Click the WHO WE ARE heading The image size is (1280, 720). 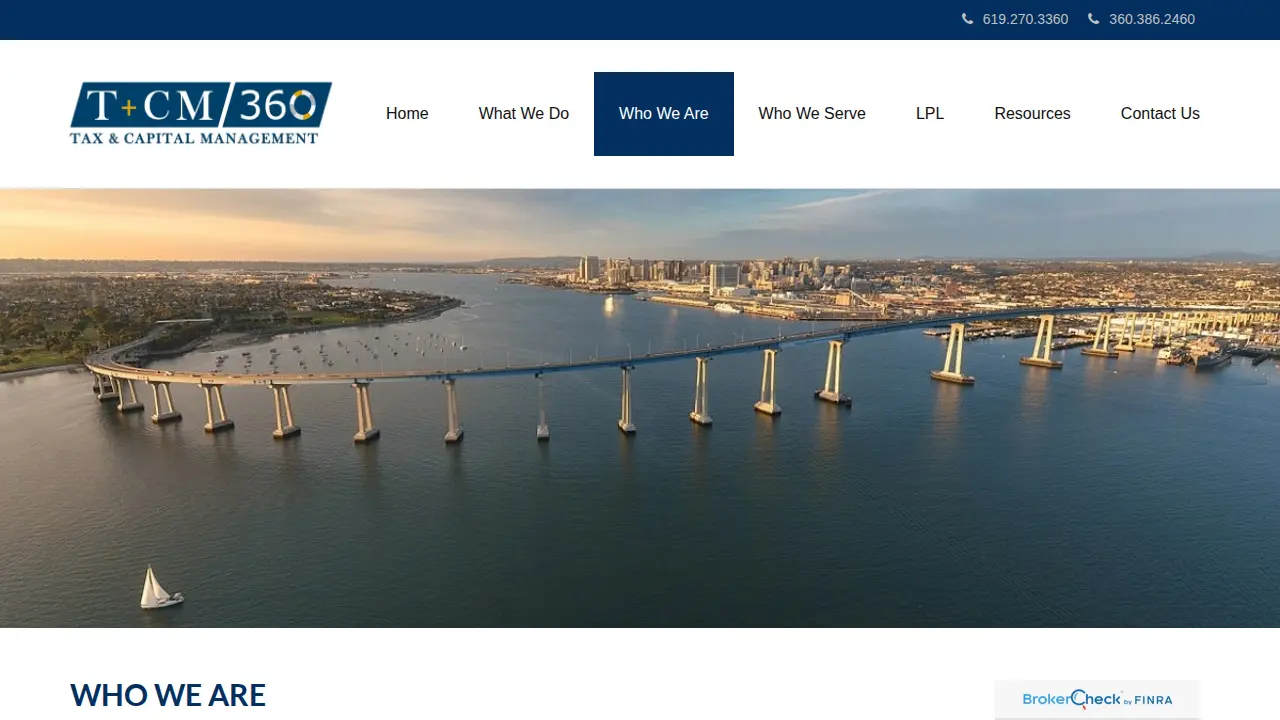click(168, 695)
